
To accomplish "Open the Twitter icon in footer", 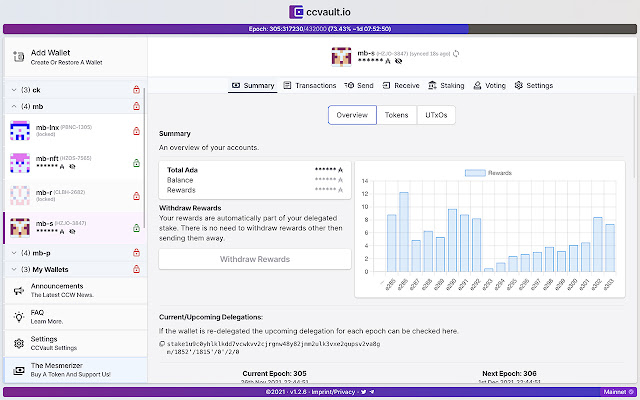I will [x=363, y=392].
